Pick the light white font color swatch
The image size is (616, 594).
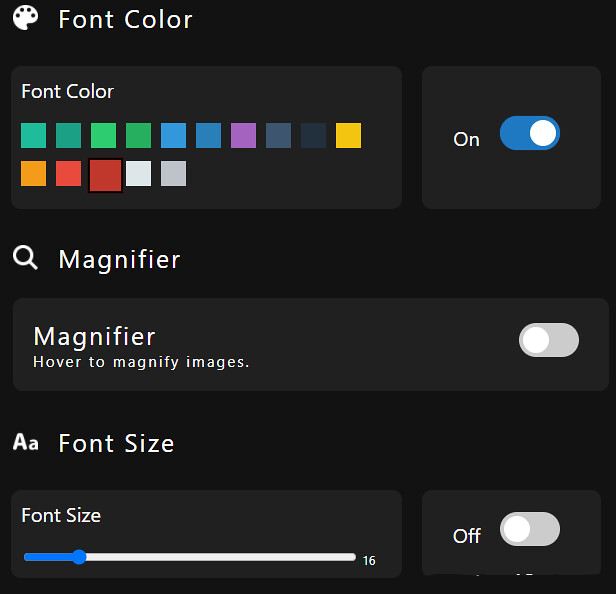click(x=138, y=173)
